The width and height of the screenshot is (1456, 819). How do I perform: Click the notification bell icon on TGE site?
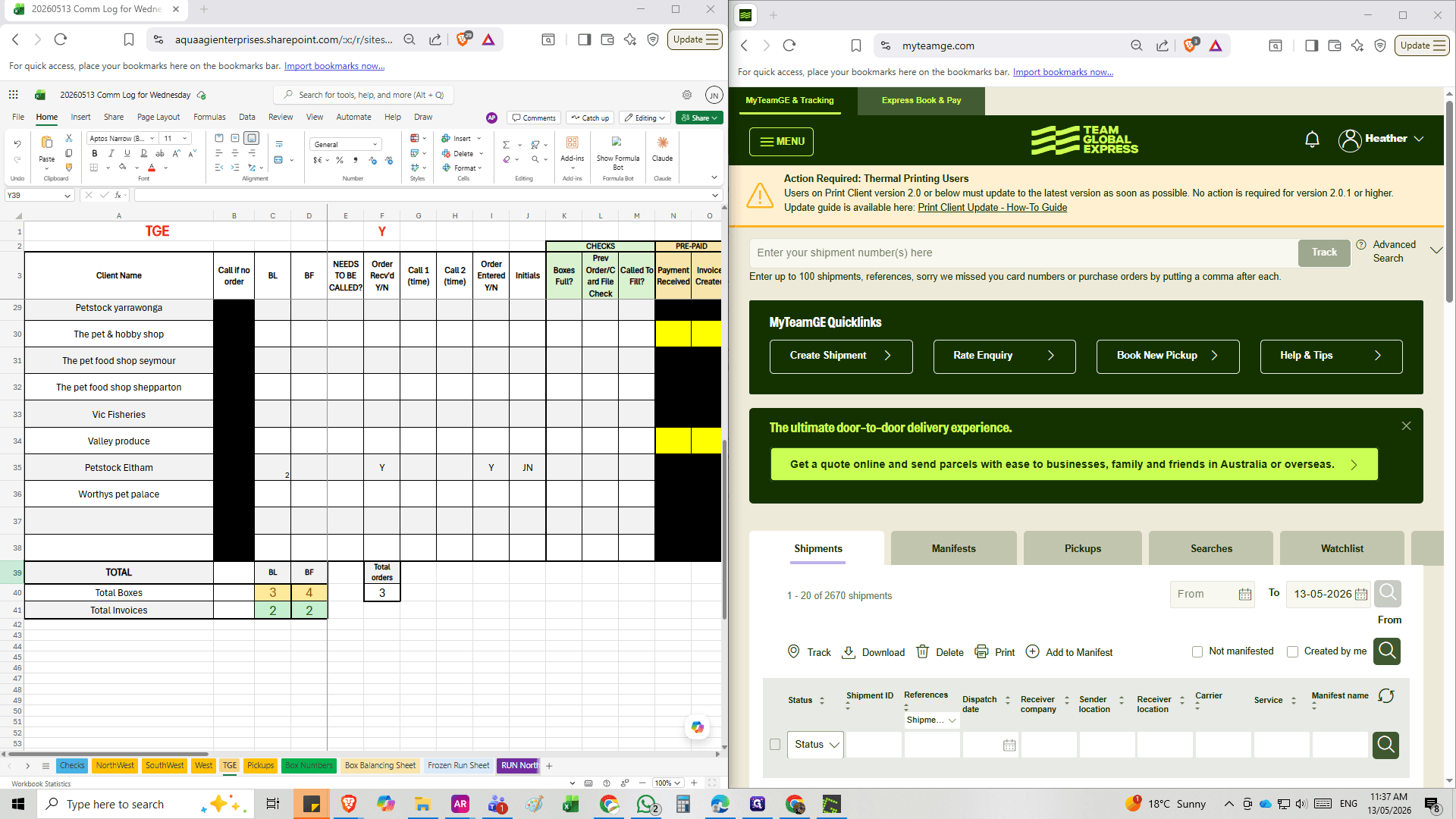point(1312,140)
